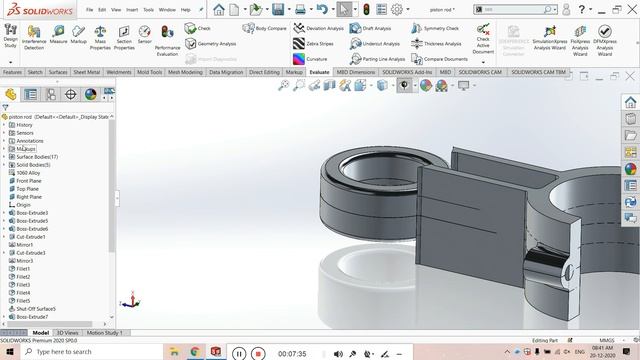The width and height of the screenshot is (640, 360).
Task: Open the FeatureManager Design Tree tab
Action: (x=11, y=94)
